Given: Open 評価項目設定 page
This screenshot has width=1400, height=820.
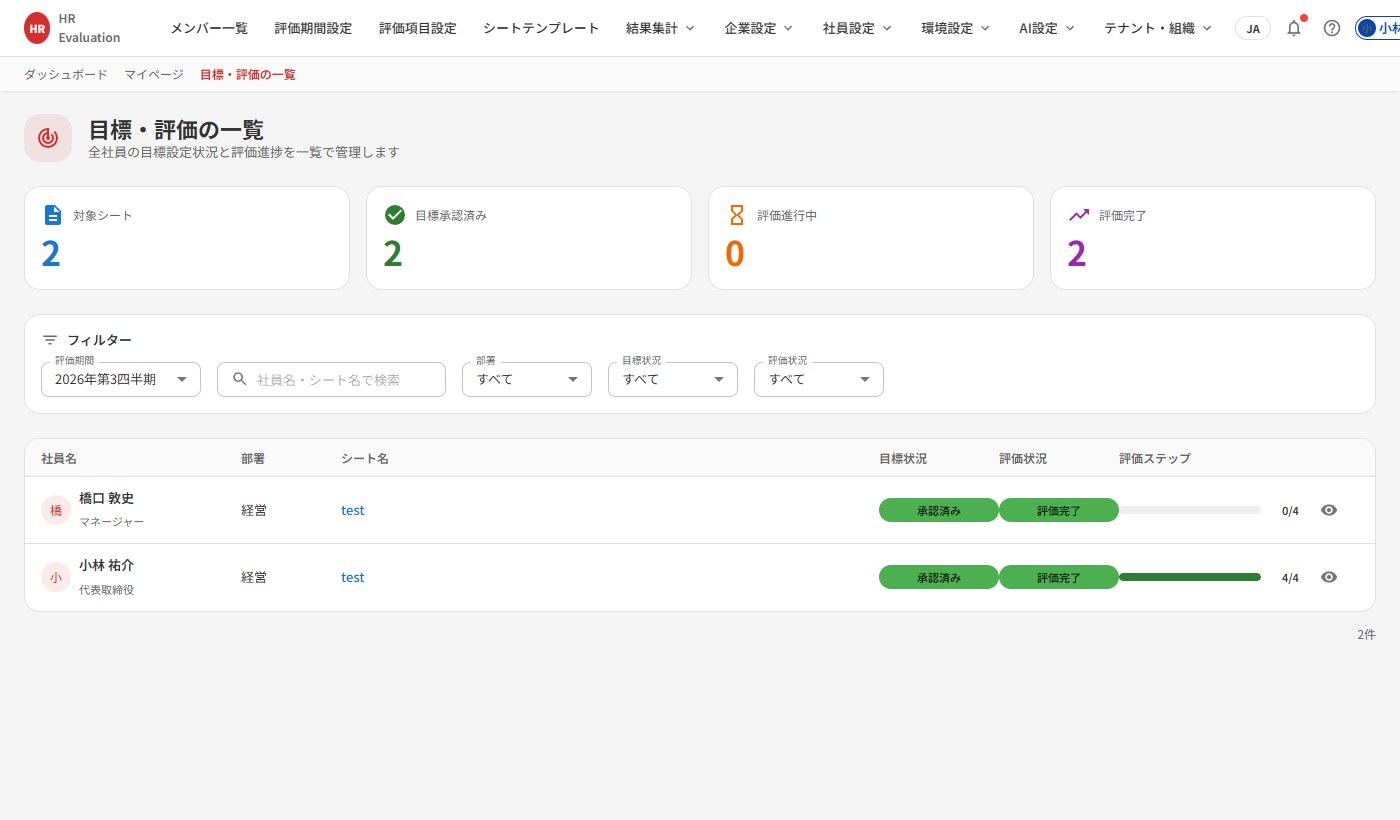Looking at the screenshot, I should tap(417, 28).
